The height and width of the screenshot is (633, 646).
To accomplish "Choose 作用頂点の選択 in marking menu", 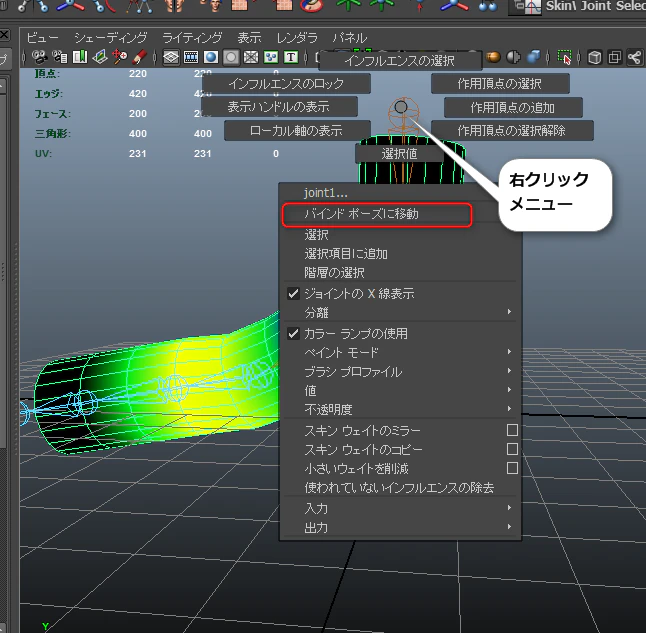I will (500, 84).
